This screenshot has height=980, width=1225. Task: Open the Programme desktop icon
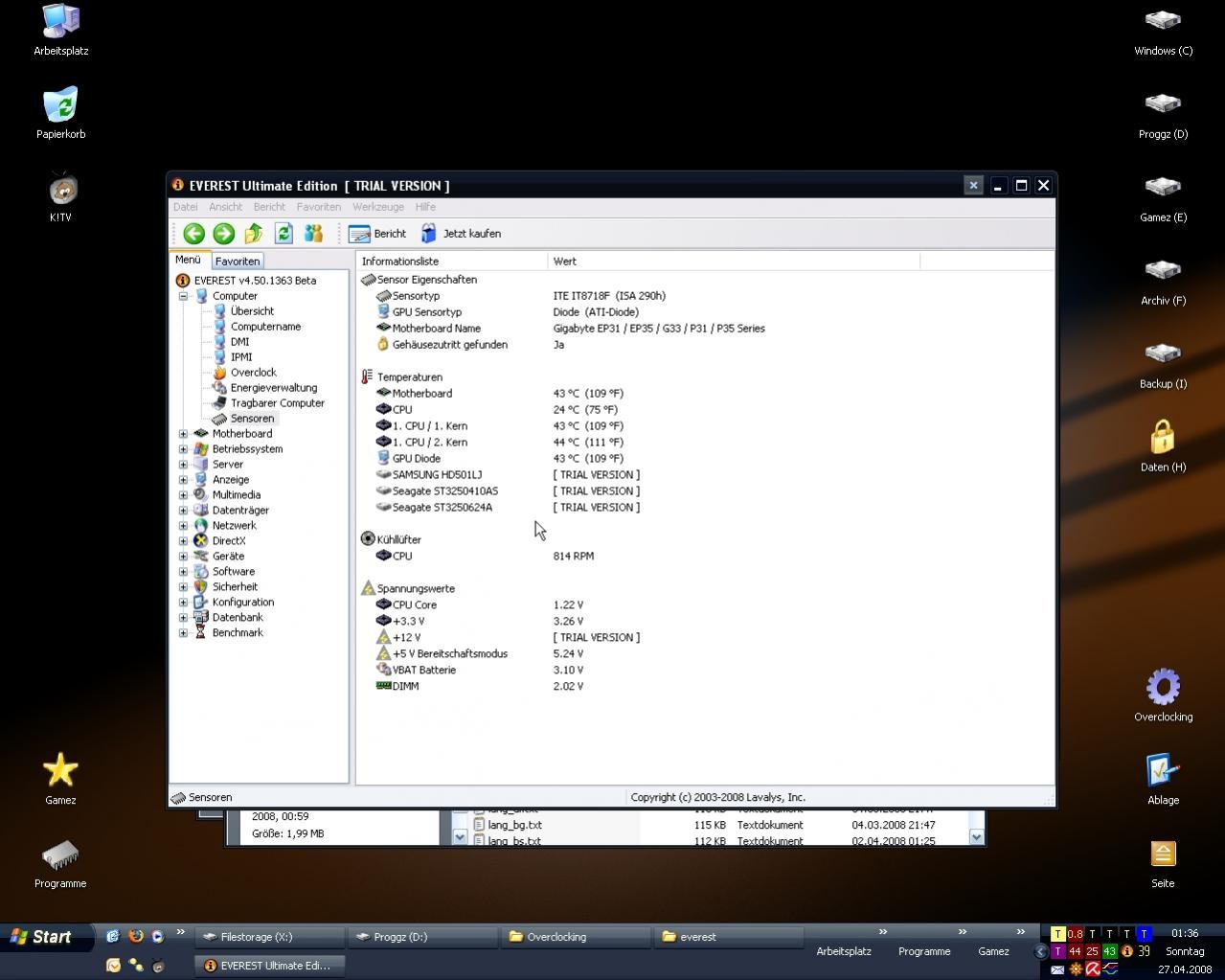click(60, 862)
